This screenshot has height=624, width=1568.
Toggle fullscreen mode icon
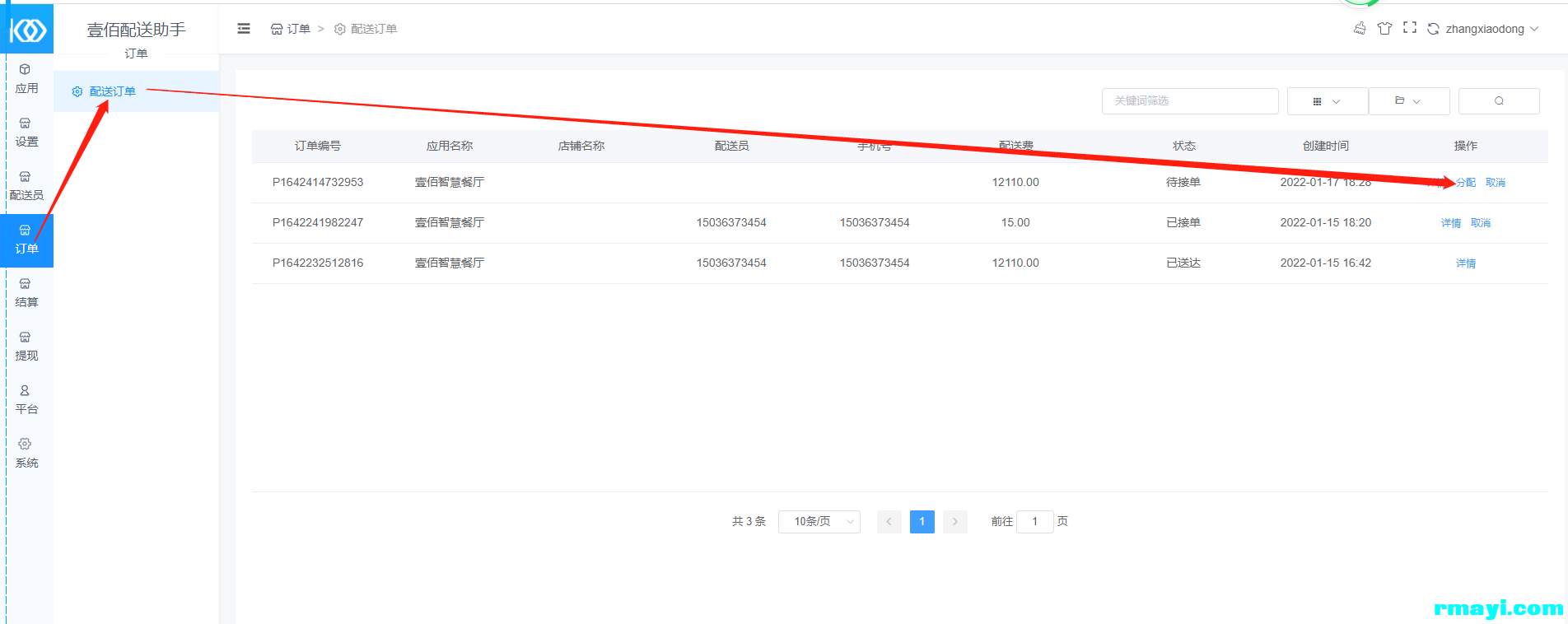point(1410,28)
